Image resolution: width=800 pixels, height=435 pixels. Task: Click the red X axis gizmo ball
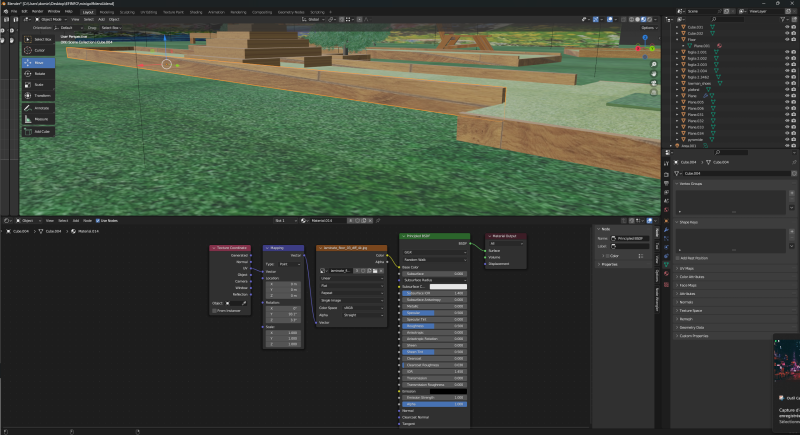point(638,48)
